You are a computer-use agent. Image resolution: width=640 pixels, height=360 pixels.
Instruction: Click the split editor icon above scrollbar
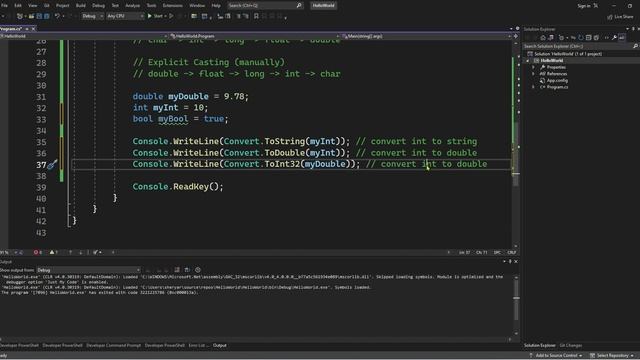[x=516, y=36]
